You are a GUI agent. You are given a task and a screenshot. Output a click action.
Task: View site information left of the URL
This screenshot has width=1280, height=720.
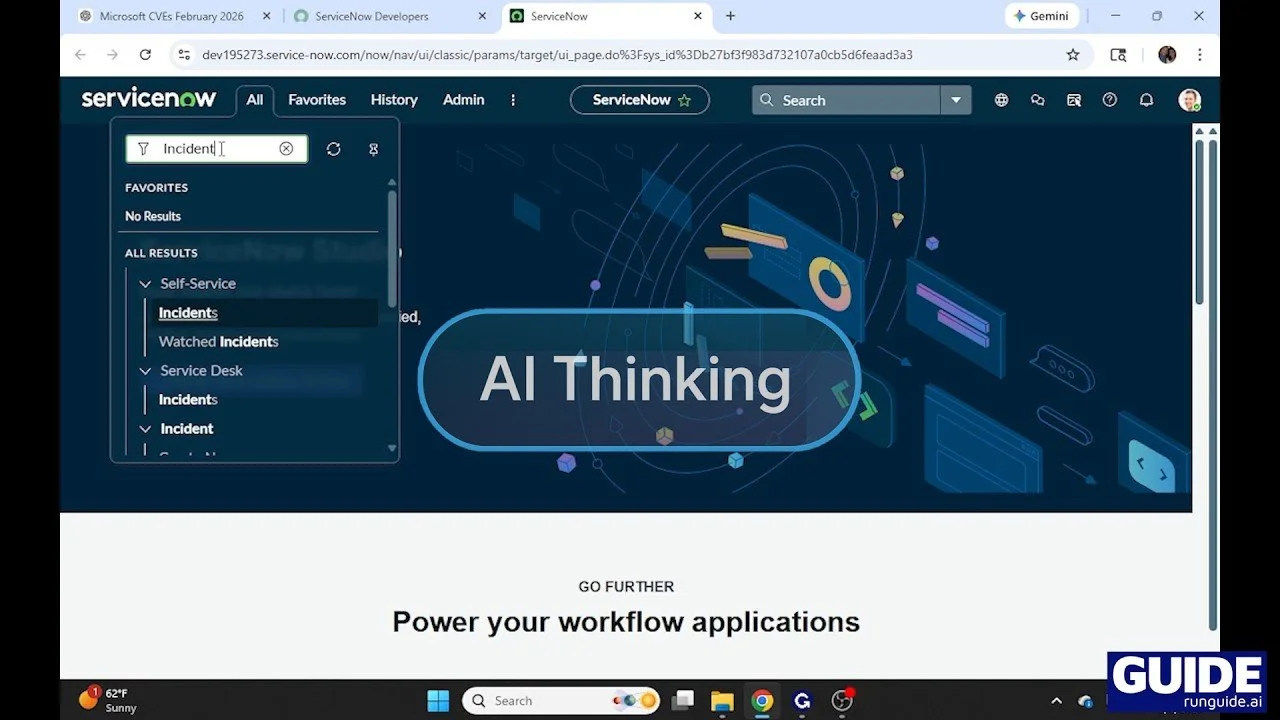184,55
